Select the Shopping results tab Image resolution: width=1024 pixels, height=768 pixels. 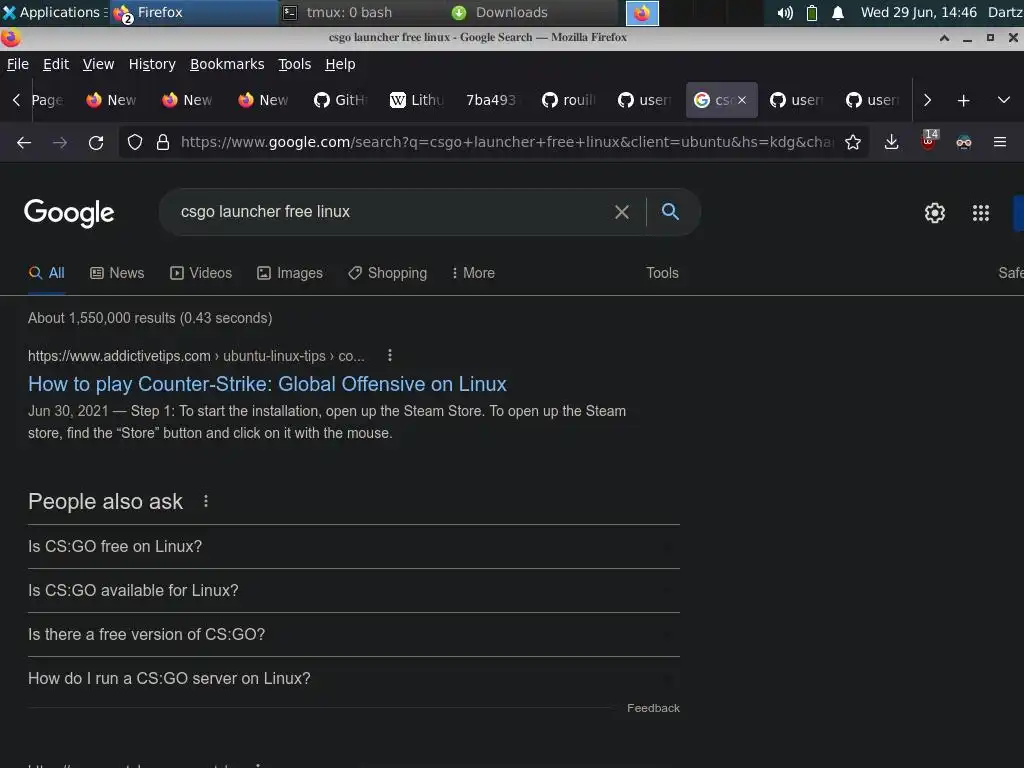[x=387, y=273]
